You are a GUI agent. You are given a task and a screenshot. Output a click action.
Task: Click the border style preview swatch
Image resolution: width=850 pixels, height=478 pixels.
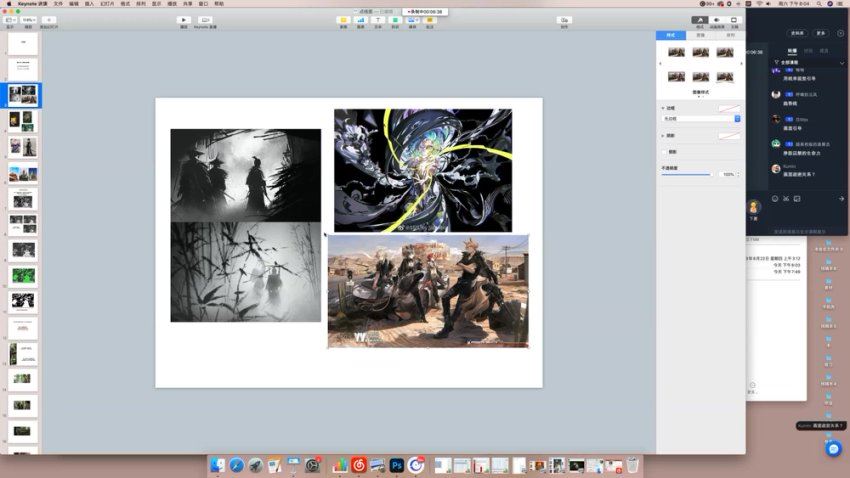[x=729, y=108]
